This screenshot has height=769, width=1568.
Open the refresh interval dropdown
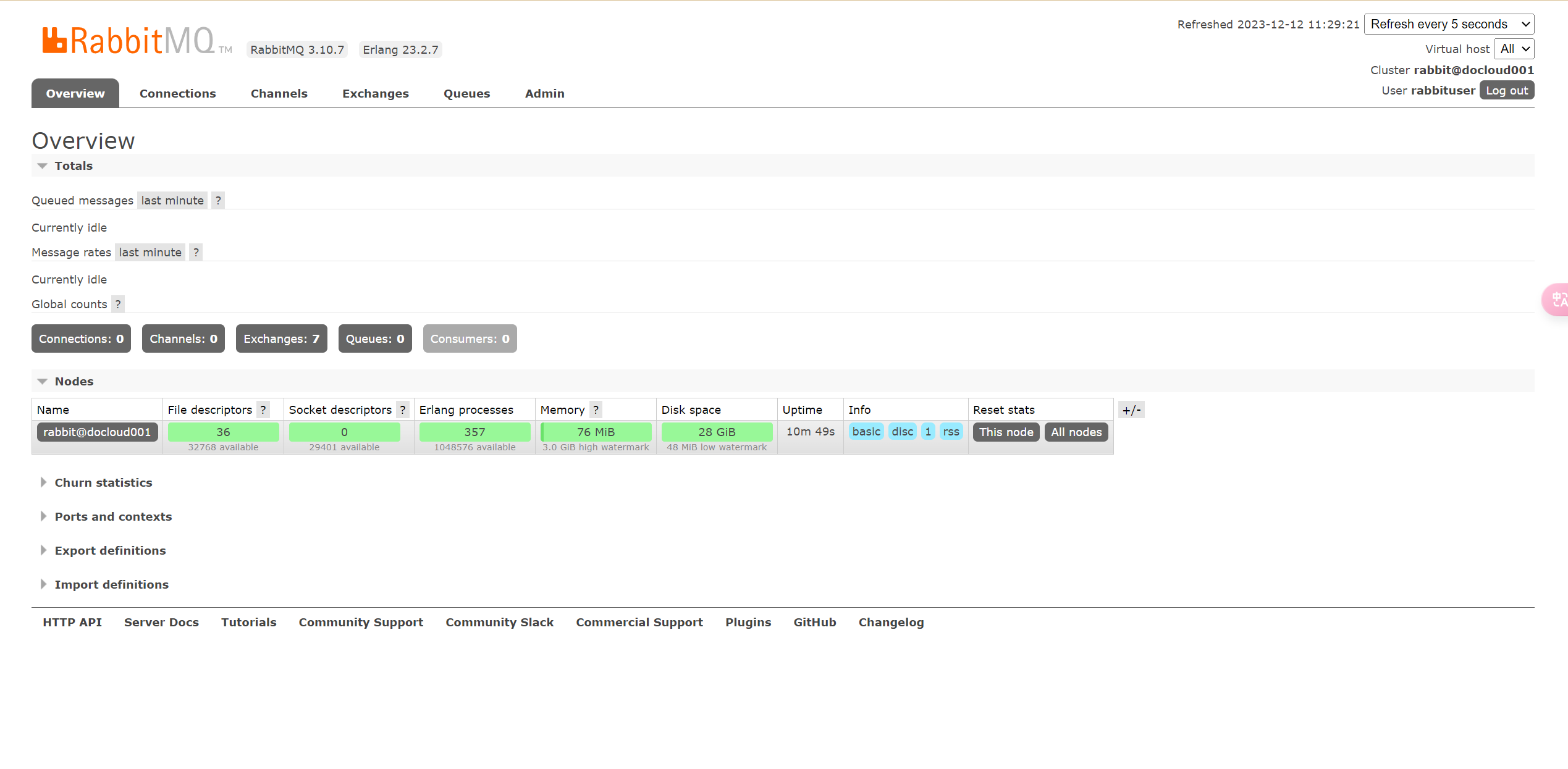click(x=1449, y=24)
